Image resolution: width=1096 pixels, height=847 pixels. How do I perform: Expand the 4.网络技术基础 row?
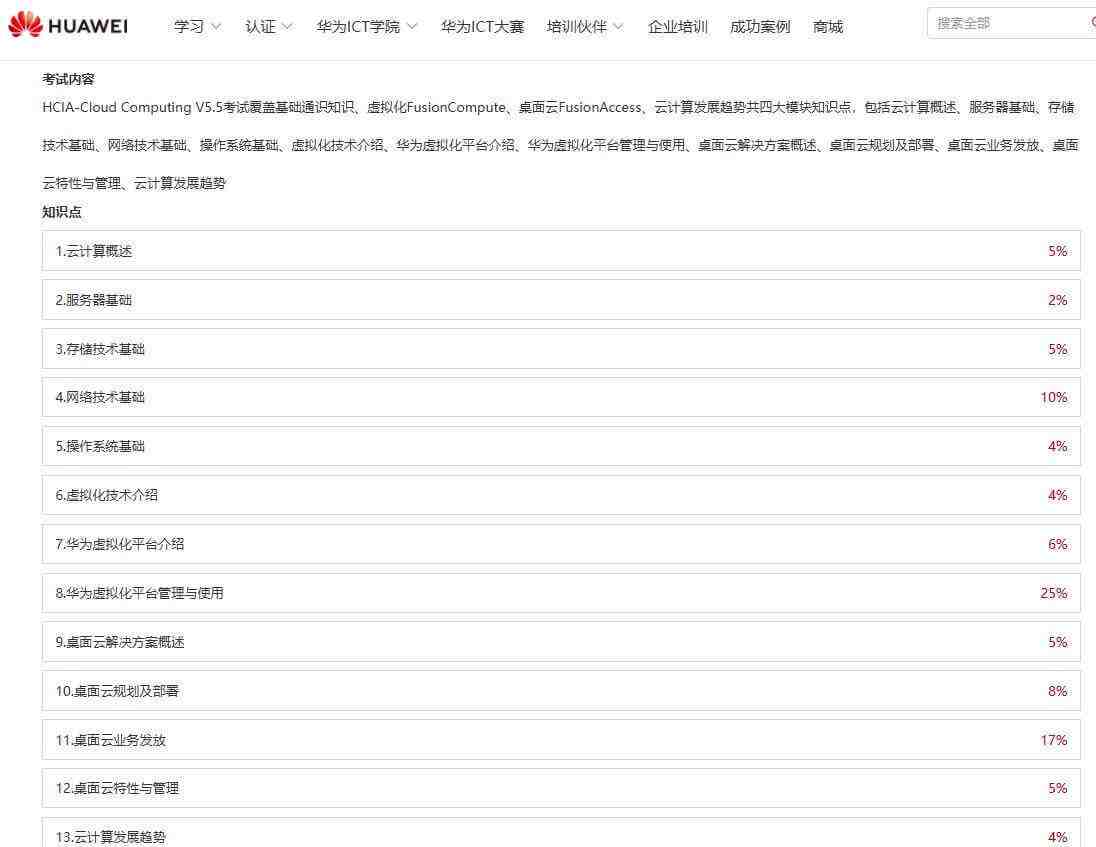[561, 397]
